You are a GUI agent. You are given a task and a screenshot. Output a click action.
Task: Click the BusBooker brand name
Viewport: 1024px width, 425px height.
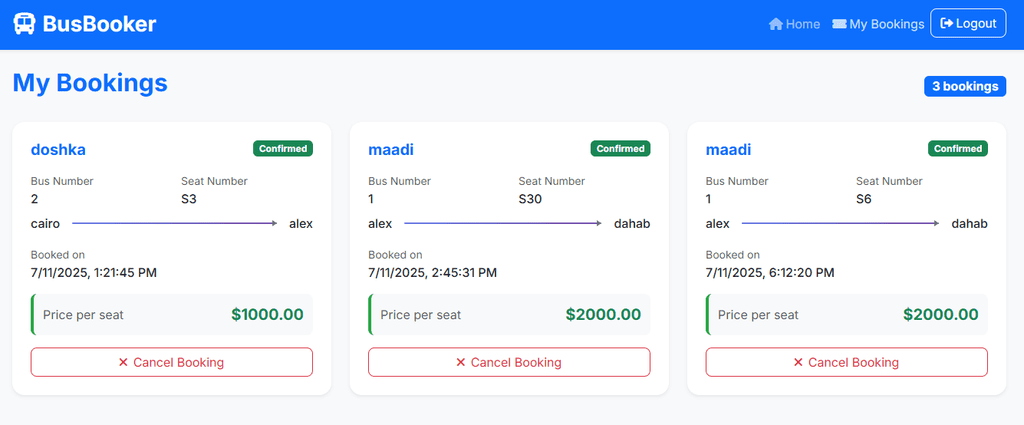pyautogui.click(x=99, y=24)
